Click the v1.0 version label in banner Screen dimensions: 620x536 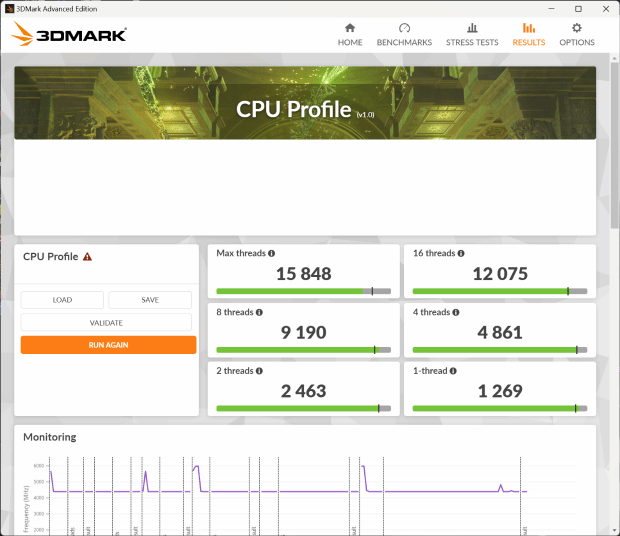click(365, 115)
